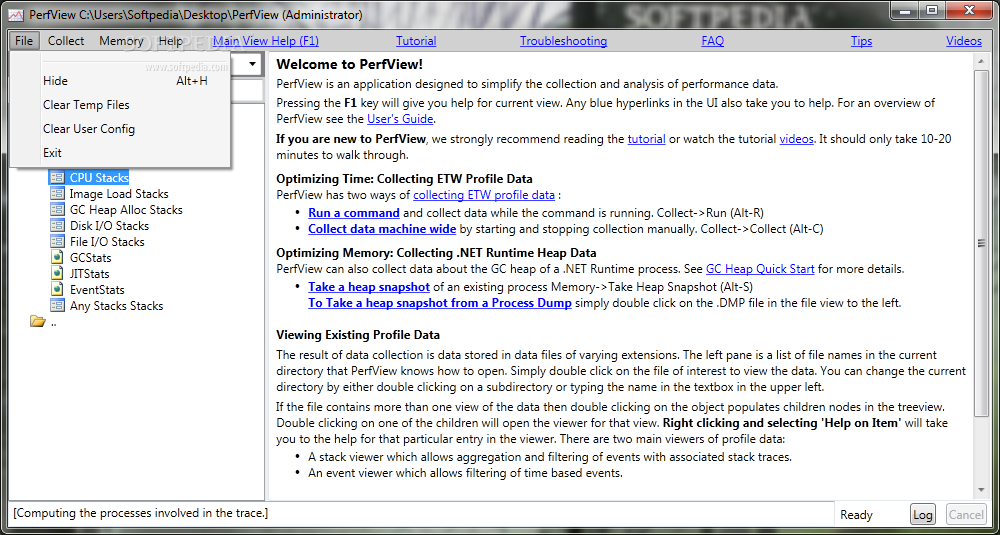Click the Image Load Stacks icon

pos(57,194)
